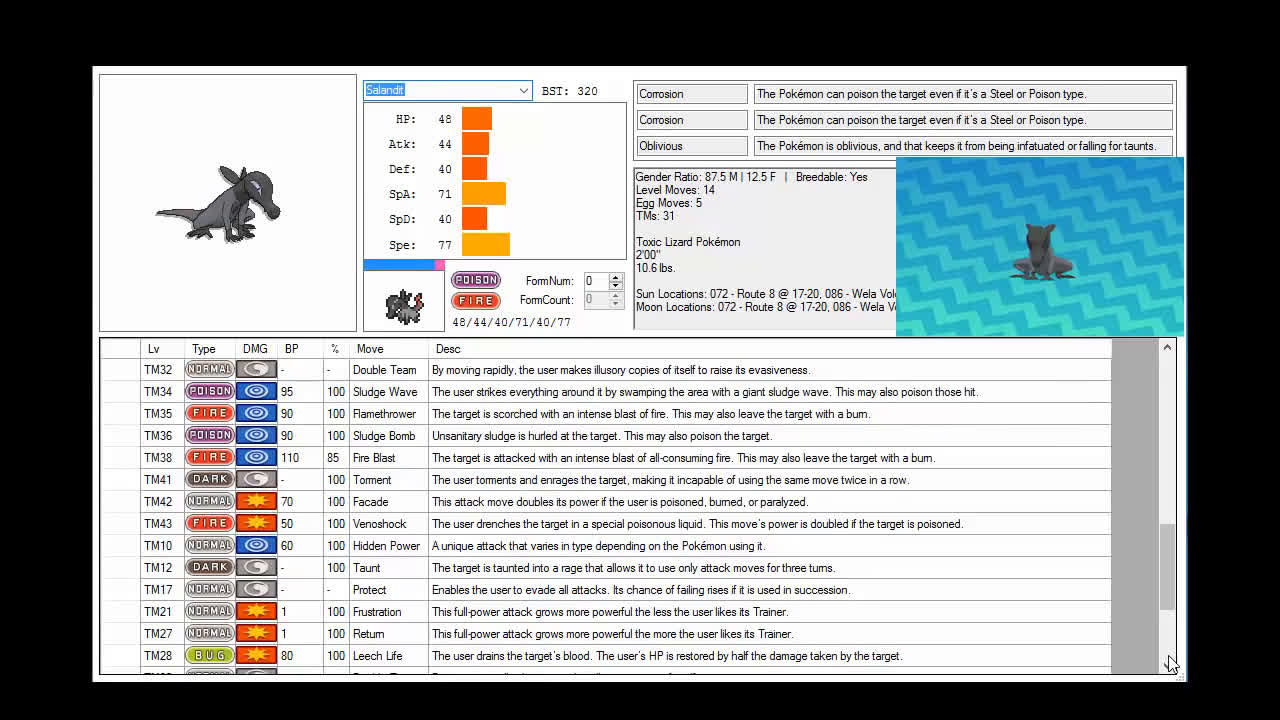Click the Oblivious ability description
The height and width of the screenshot is (720, 1280).
point(963,146)
